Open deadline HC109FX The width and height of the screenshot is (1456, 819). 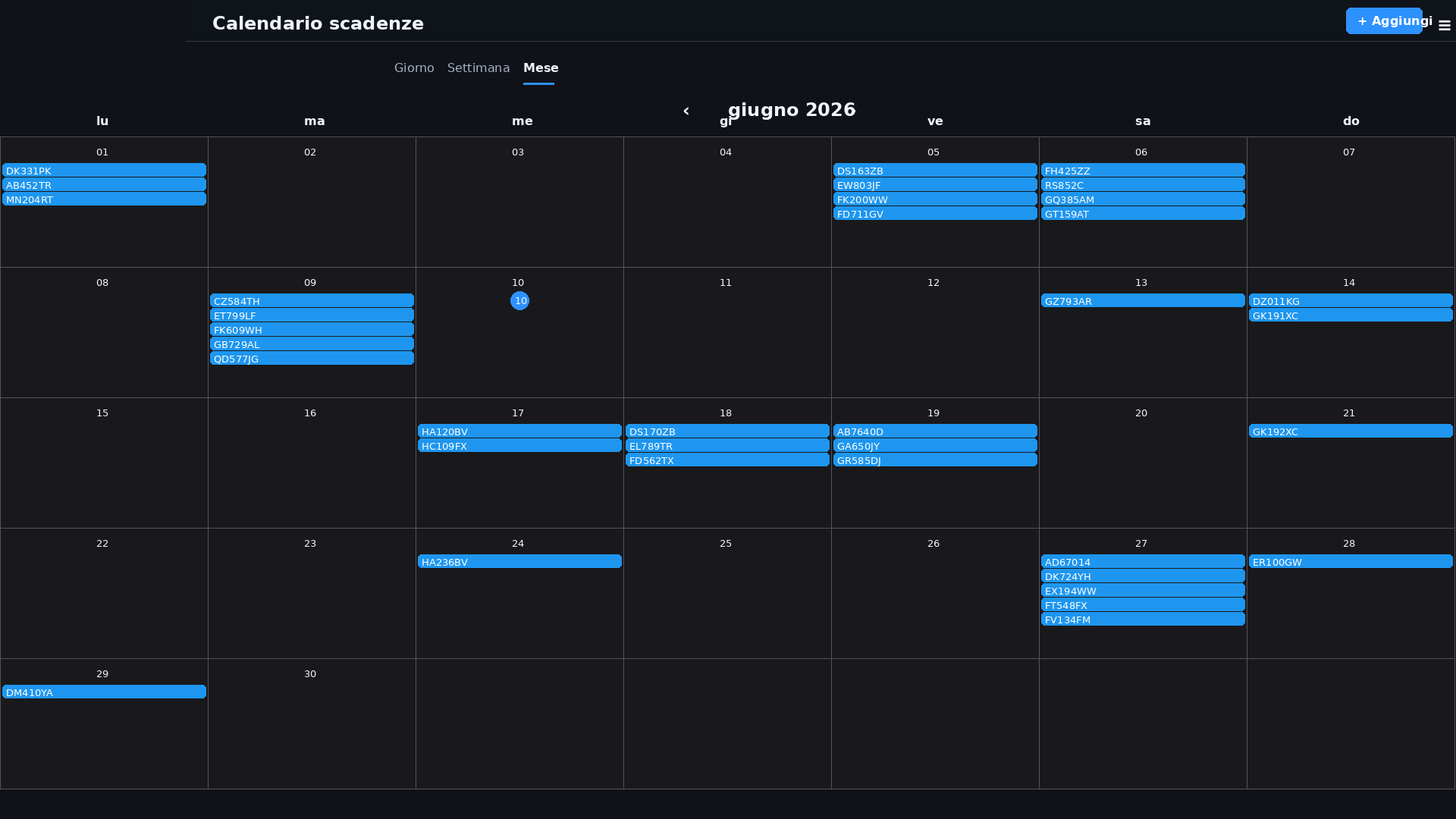(519, 446)
